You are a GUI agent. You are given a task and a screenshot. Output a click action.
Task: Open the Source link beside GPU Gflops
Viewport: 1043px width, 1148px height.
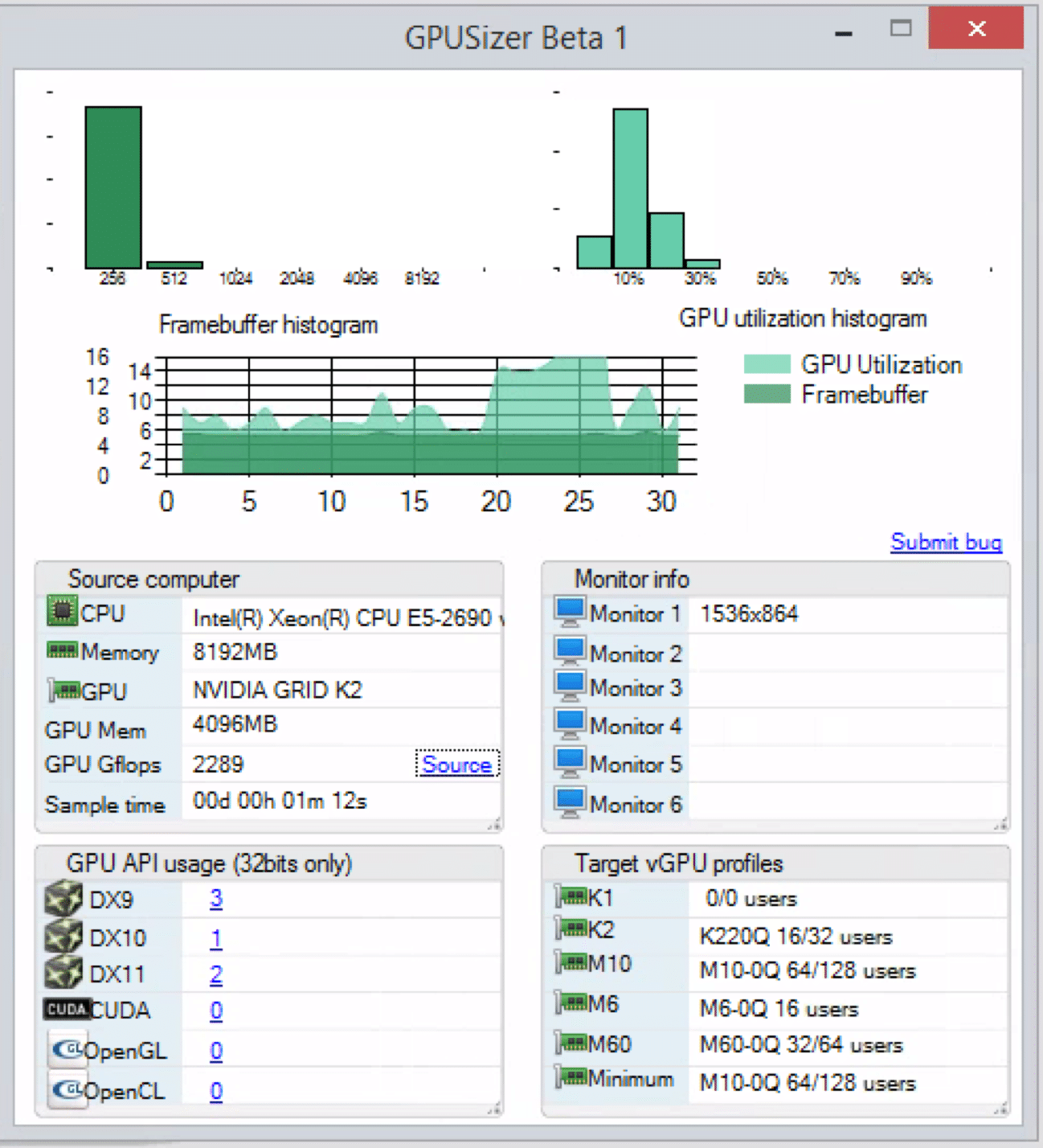456,764
